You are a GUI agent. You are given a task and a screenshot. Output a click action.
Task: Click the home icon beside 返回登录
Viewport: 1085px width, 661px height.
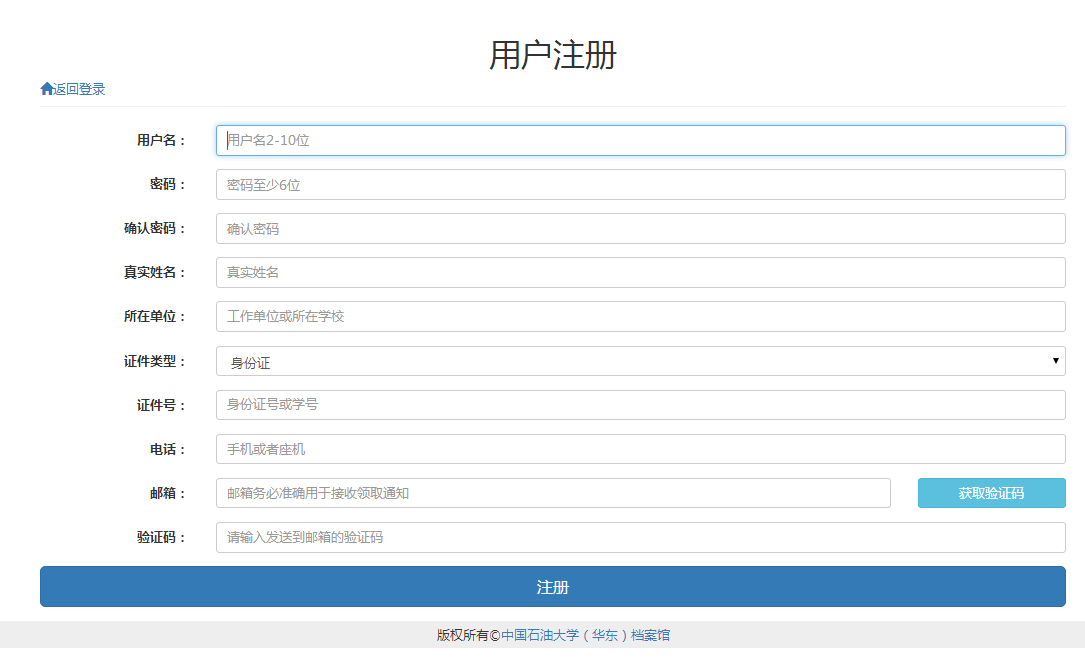coord(47,89)
